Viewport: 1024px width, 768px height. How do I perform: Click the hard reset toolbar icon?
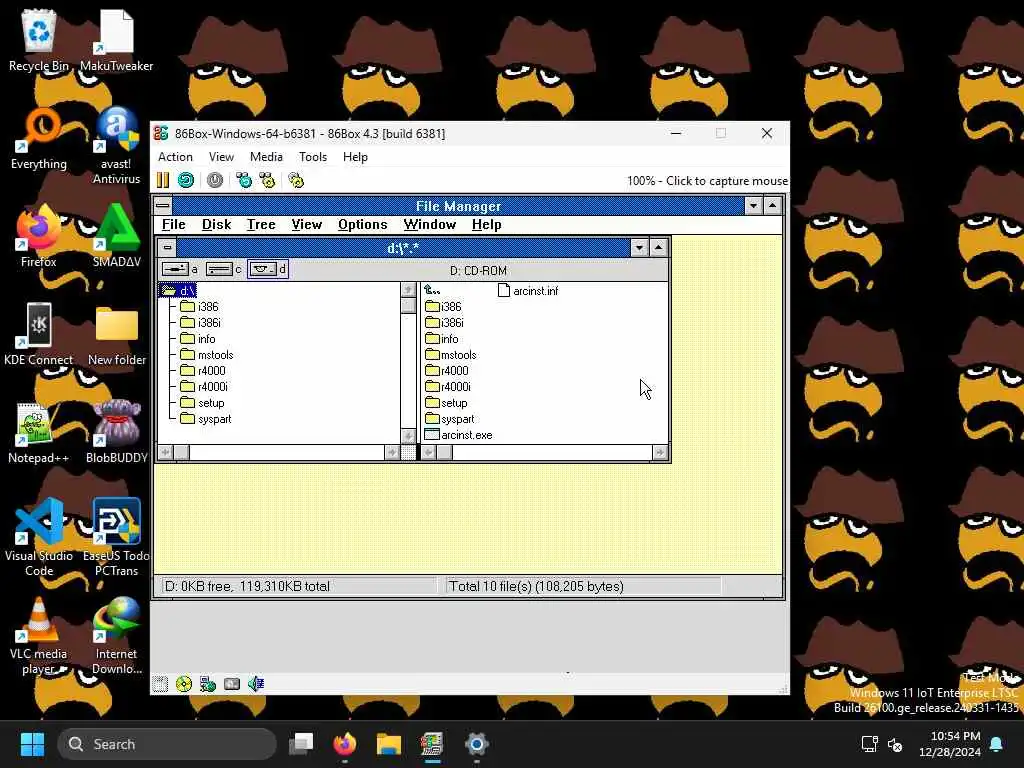click(185, 180)
